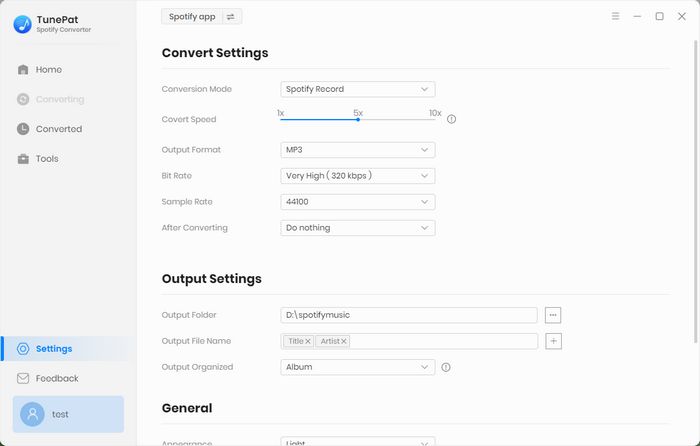The width and height of the screenshot is (700, 446).
Task: Click the Output Organized info icon
Action: (x=446, y=367)
